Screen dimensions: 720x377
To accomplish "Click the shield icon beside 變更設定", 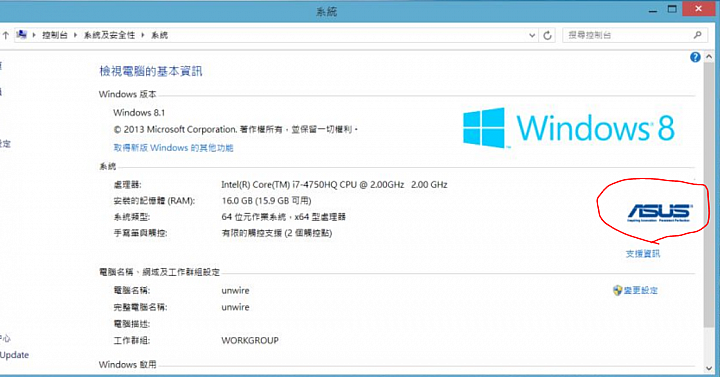I will 618,290.
